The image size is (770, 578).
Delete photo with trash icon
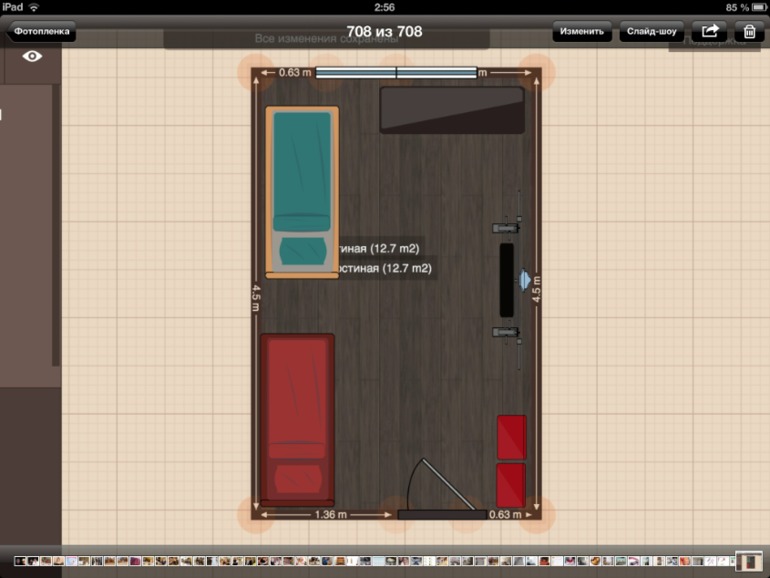pos(749,32)
